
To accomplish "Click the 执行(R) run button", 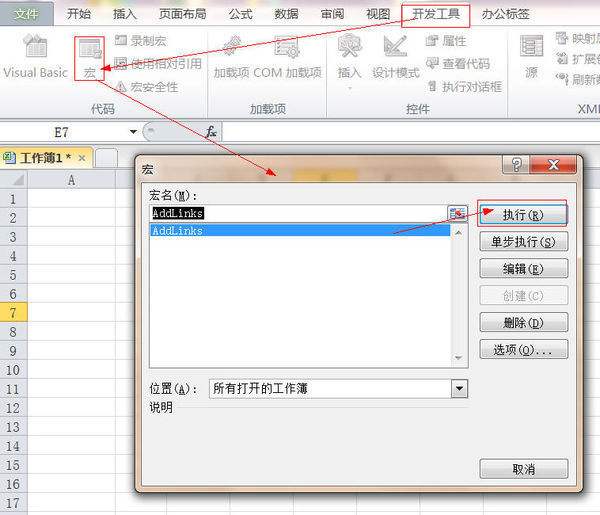I will 523,215.
